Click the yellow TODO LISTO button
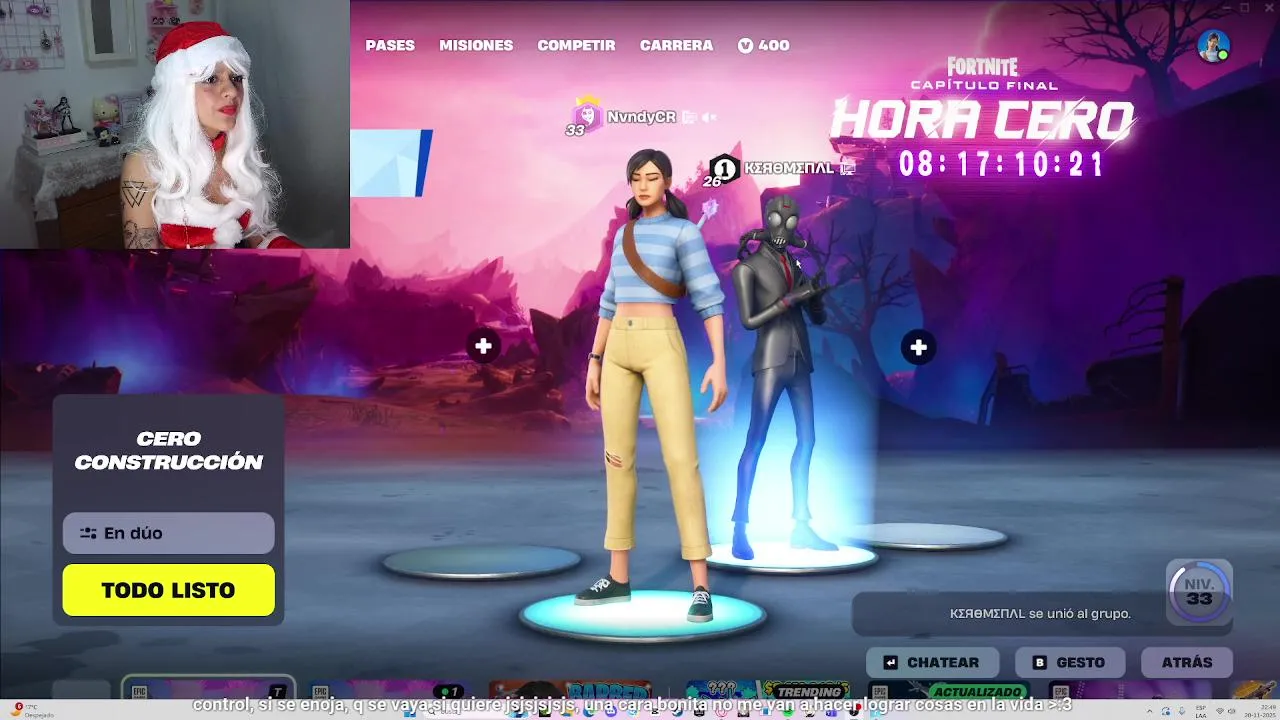This screenshot has width=1280, height=720. 168,590
